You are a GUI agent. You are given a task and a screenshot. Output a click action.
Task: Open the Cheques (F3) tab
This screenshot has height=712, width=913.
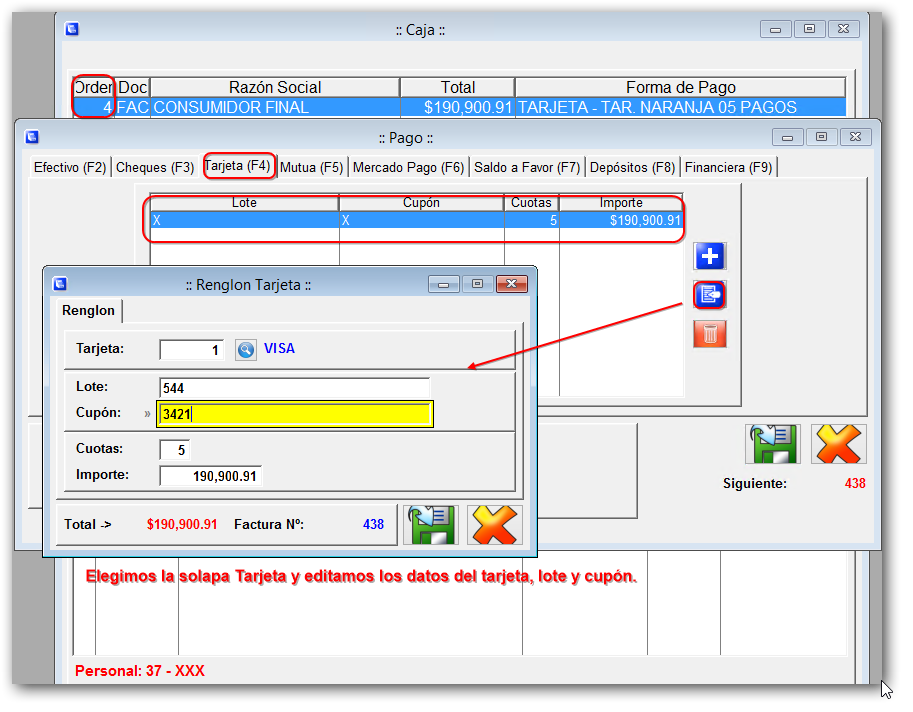(x=155, y=167)
